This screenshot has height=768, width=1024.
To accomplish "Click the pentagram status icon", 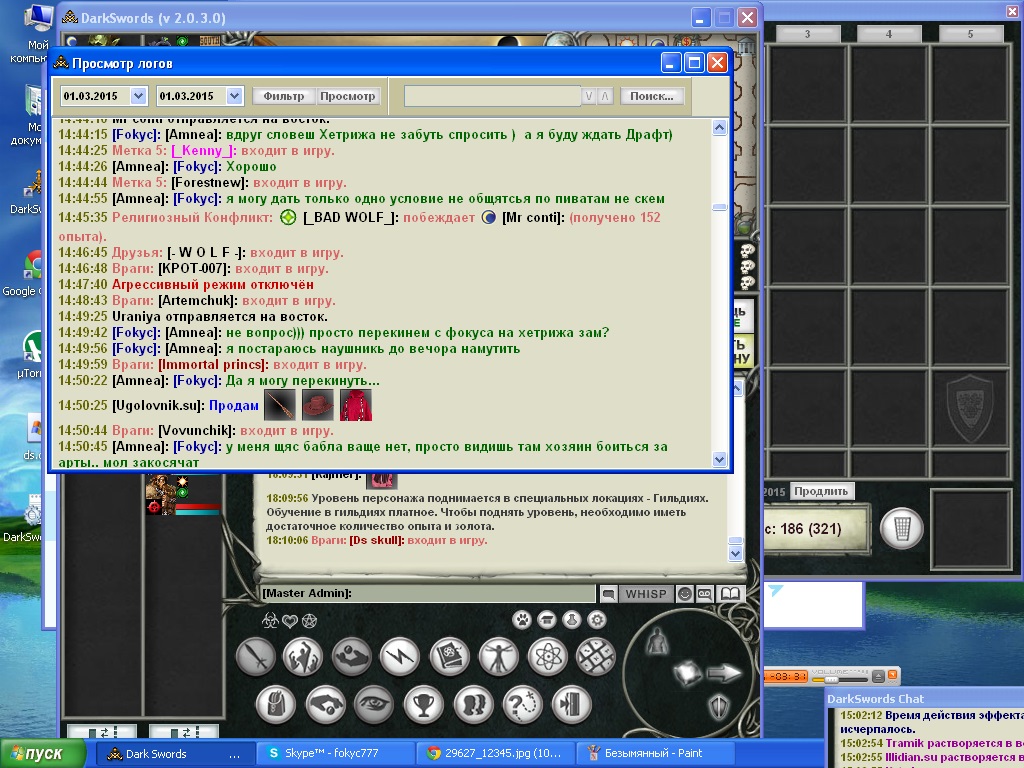I will pyautogui.click(x=310, y=620).
